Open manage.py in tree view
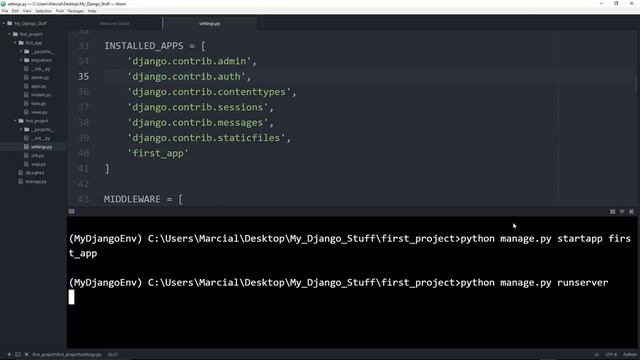This screenshot has height=360, width=640. pyautogui.click(x=33, y=182)
